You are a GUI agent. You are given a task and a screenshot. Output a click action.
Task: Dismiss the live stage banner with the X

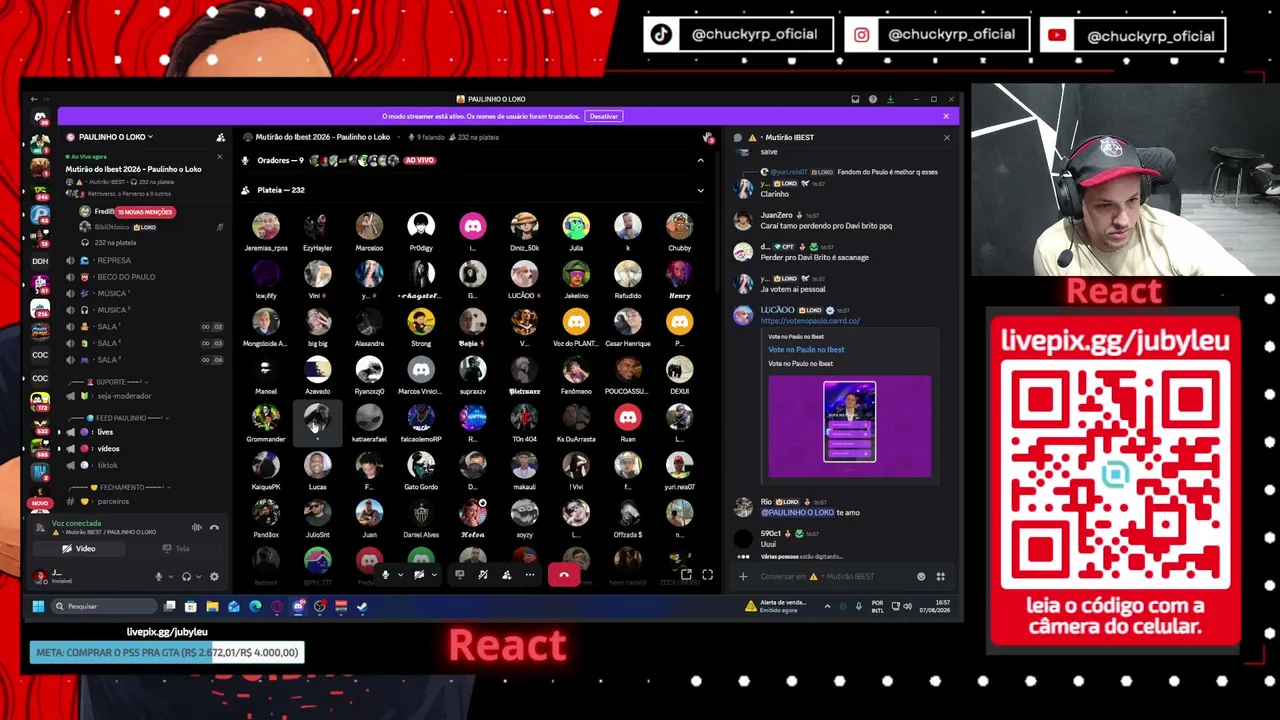(x=219, y=156)
